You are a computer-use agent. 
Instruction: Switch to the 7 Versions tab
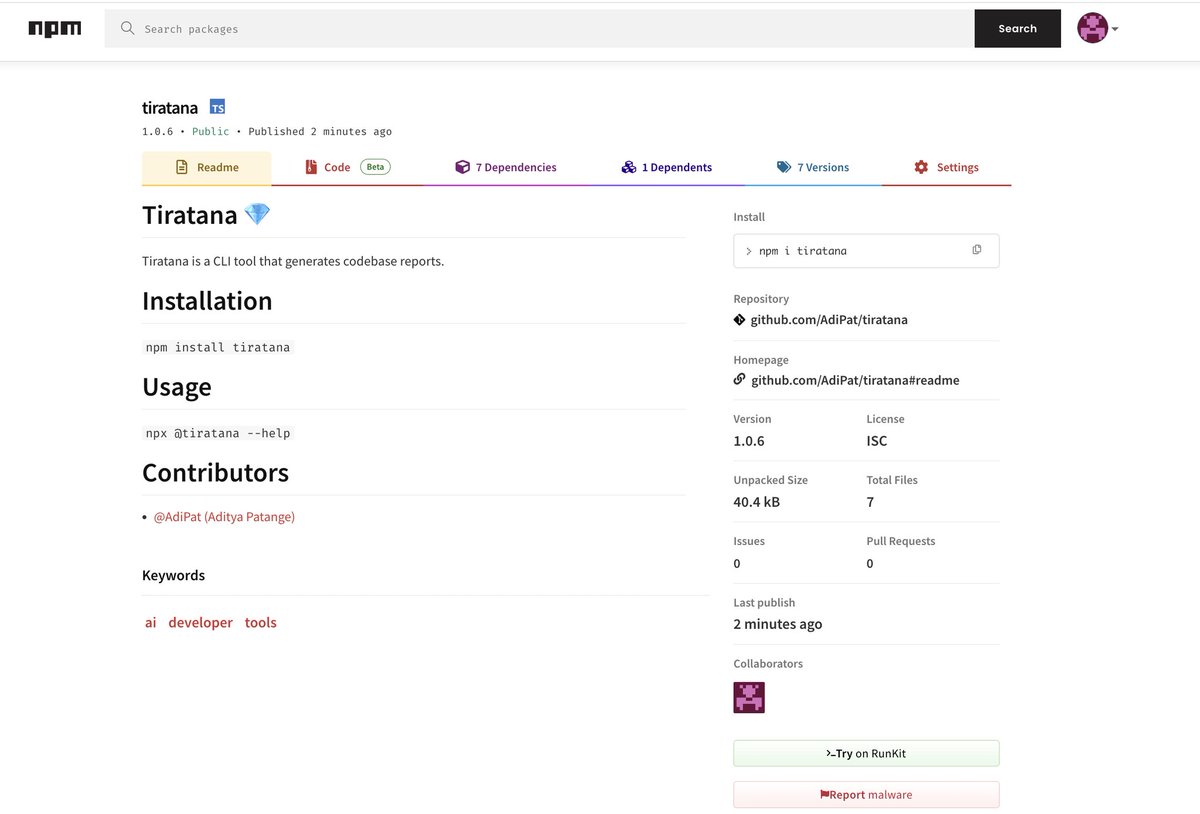(813, 168)
